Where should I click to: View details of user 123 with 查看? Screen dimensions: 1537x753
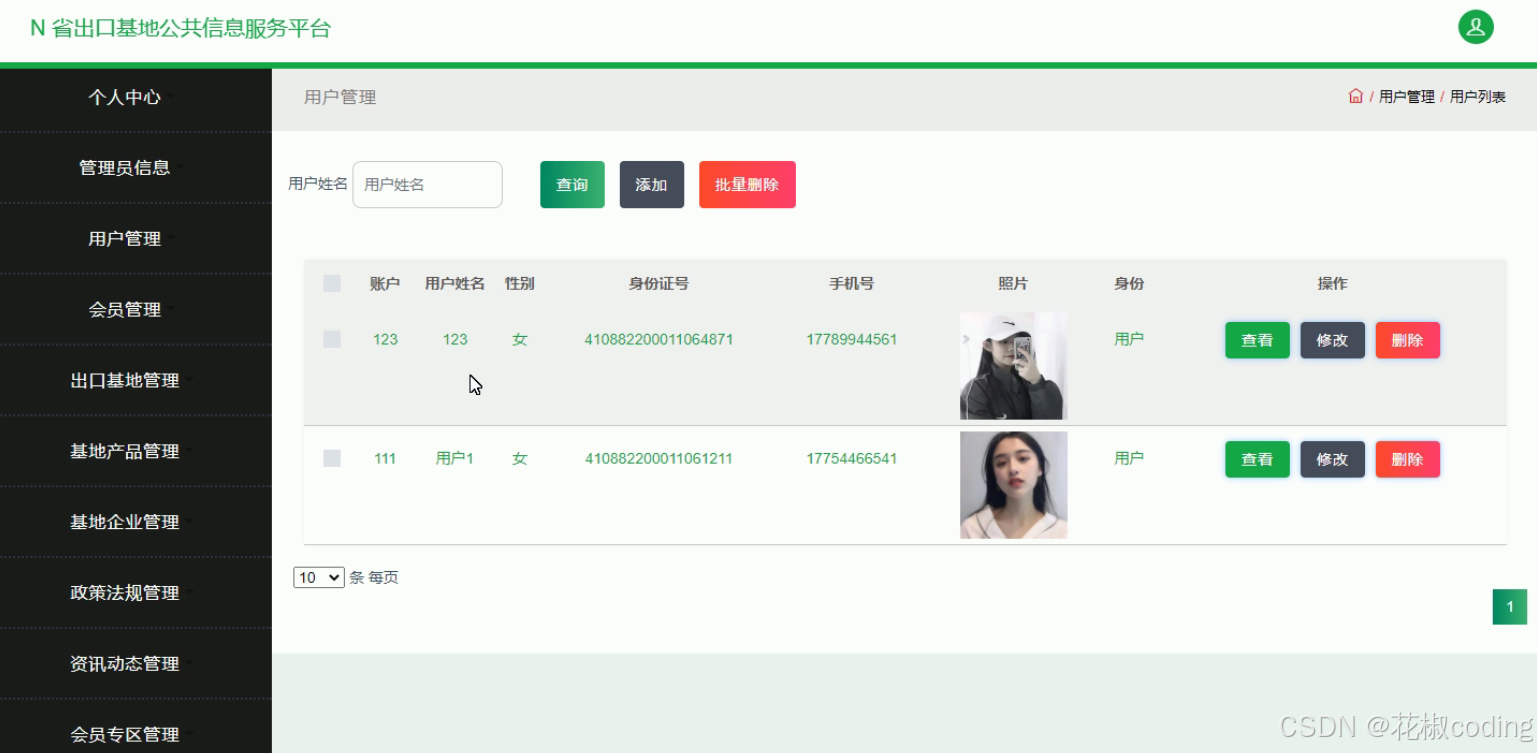(x=1257, y=340)
